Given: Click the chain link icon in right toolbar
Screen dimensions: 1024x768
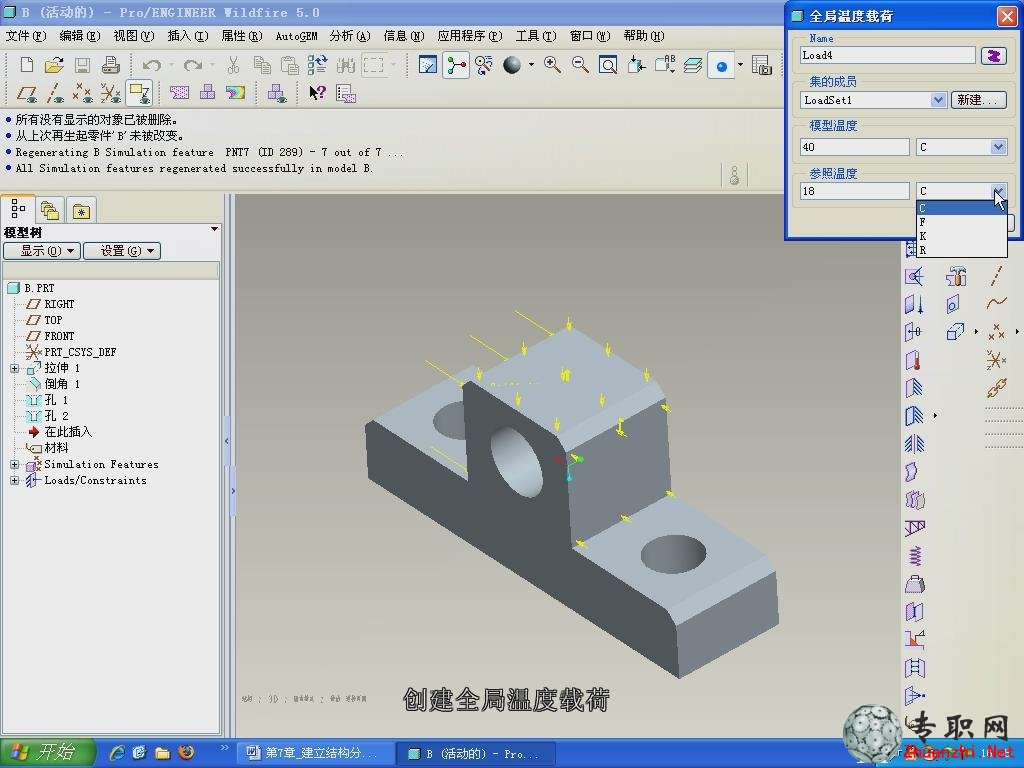Looking at the screenshot, I should coord(997,389).
